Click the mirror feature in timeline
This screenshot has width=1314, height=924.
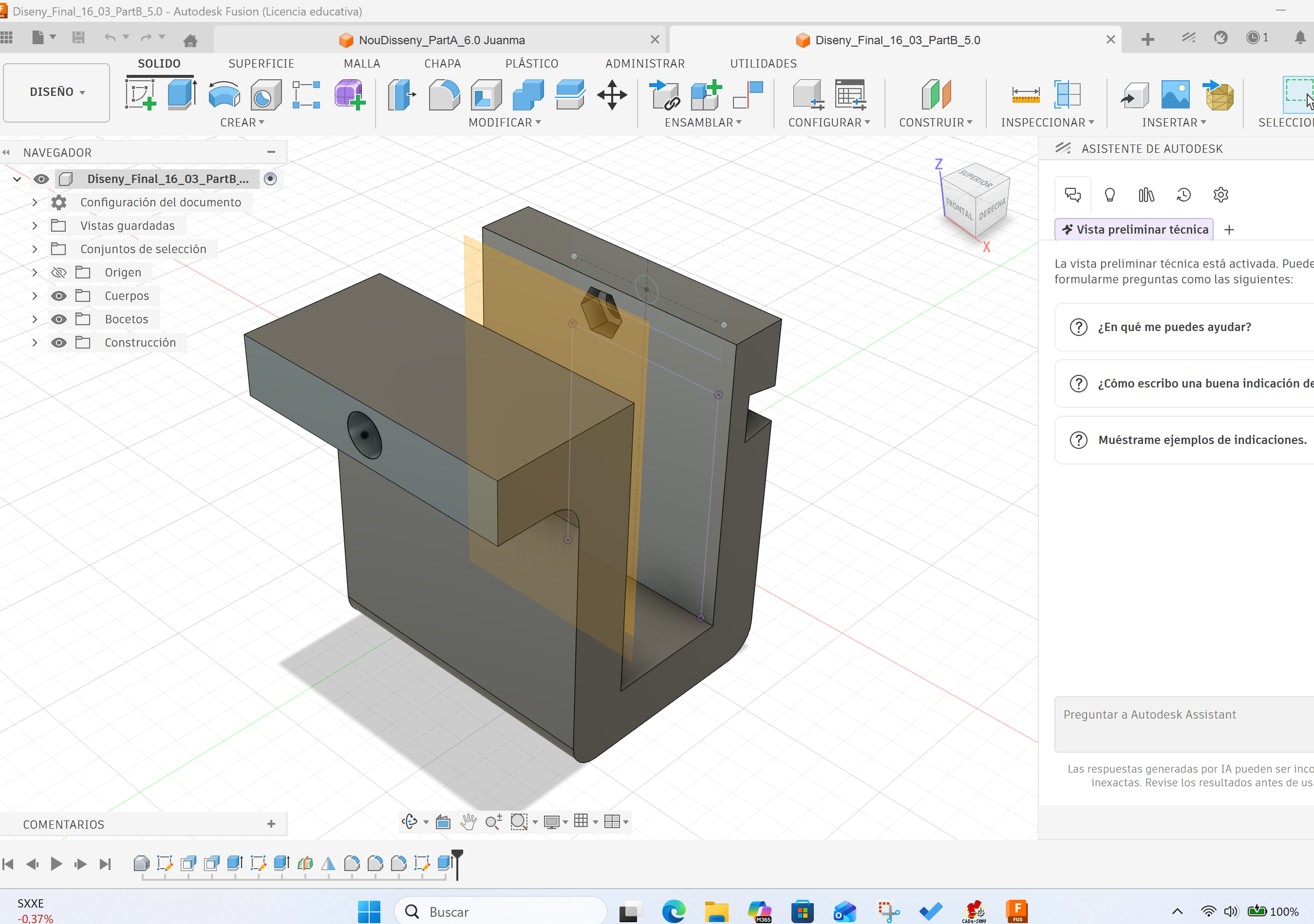tap(328, 863)
